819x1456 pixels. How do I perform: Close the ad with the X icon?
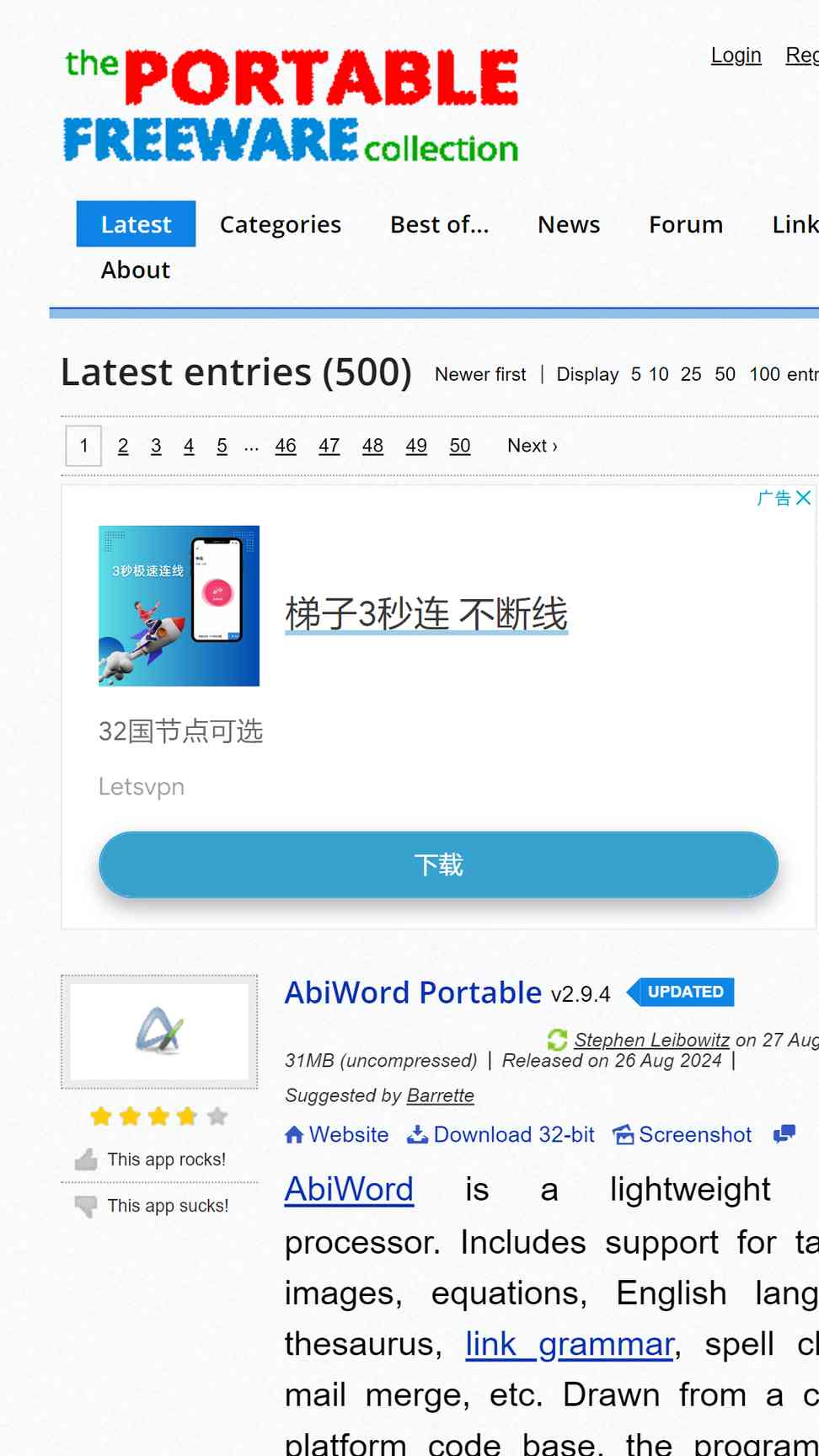804,498
